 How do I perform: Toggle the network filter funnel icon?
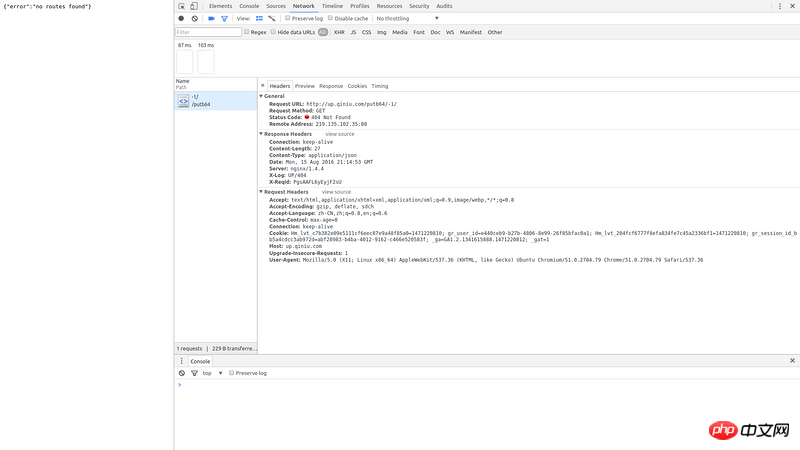tap(224, 18)
